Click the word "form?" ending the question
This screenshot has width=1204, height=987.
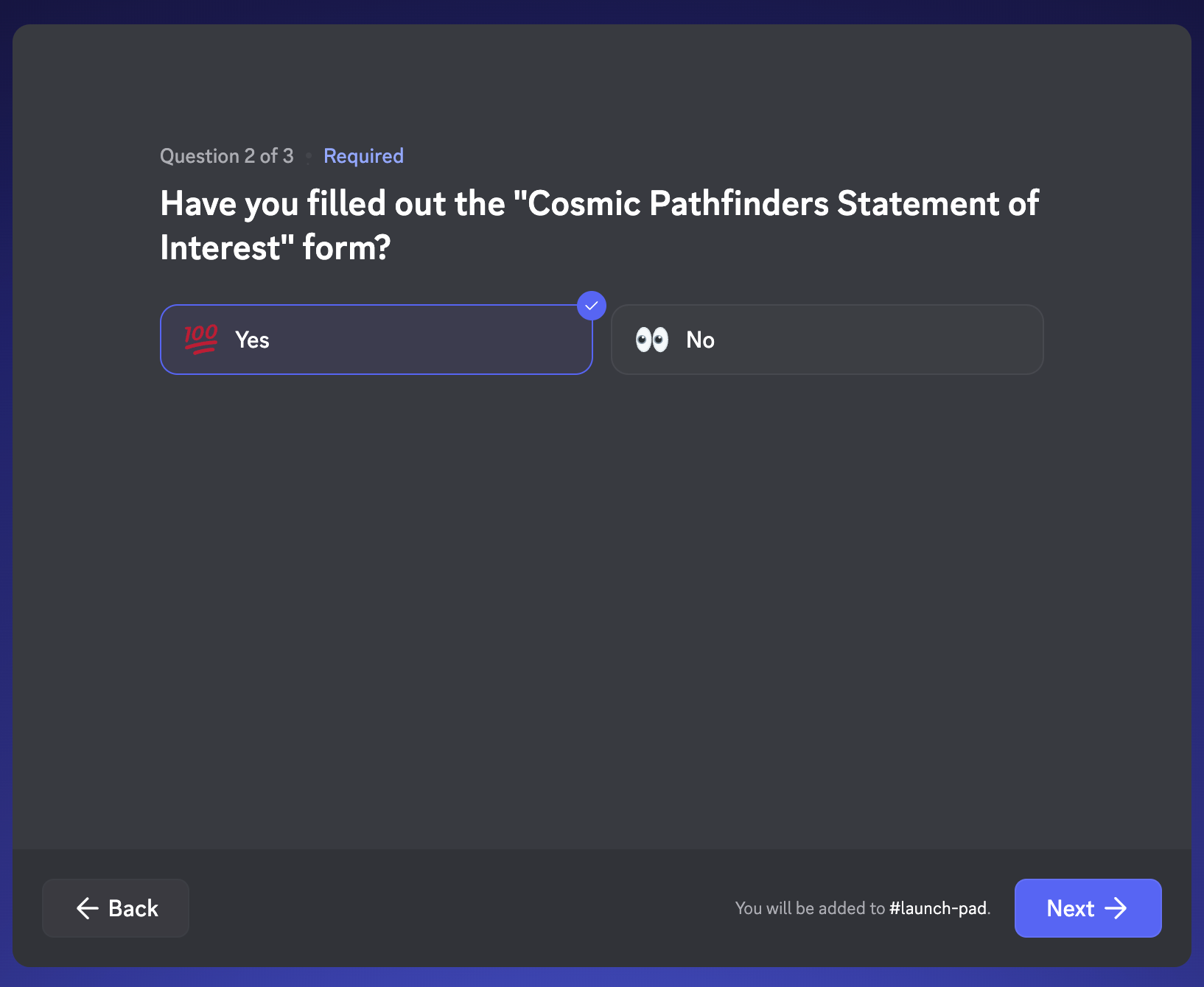(346, 248)
